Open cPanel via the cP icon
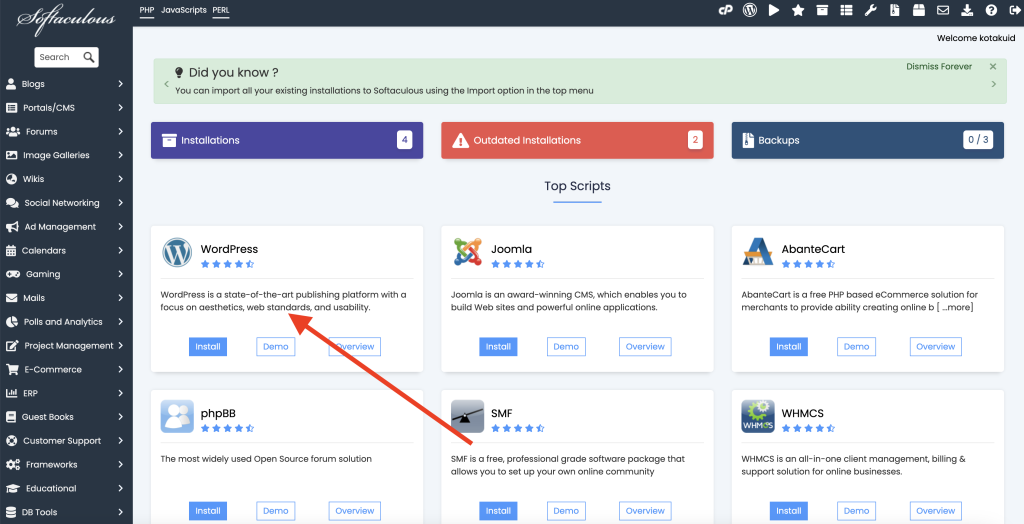1024x524 pixels. click(725, 10)
